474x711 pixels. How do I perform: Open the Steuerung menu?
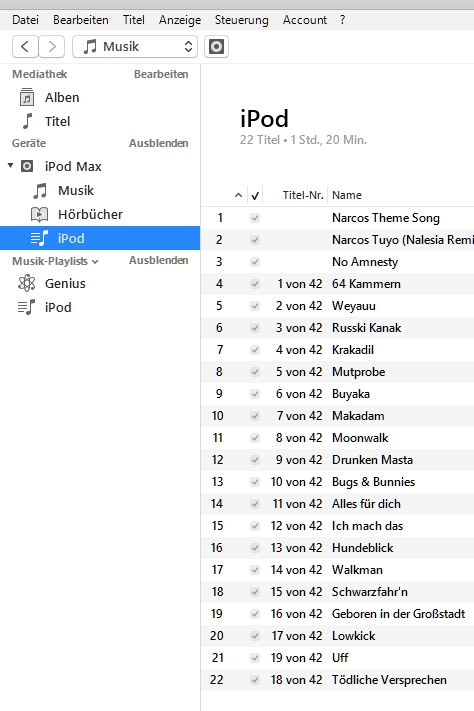241,20
